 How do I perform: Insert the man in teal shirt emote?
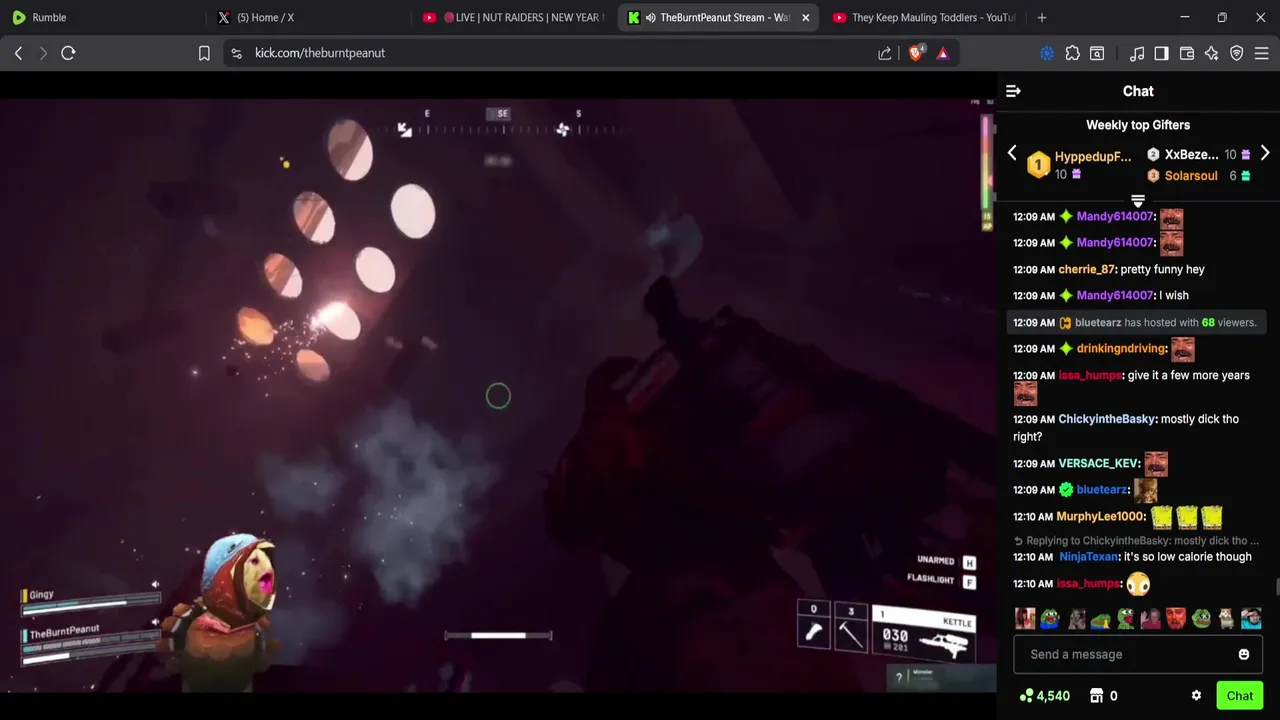1251,619
